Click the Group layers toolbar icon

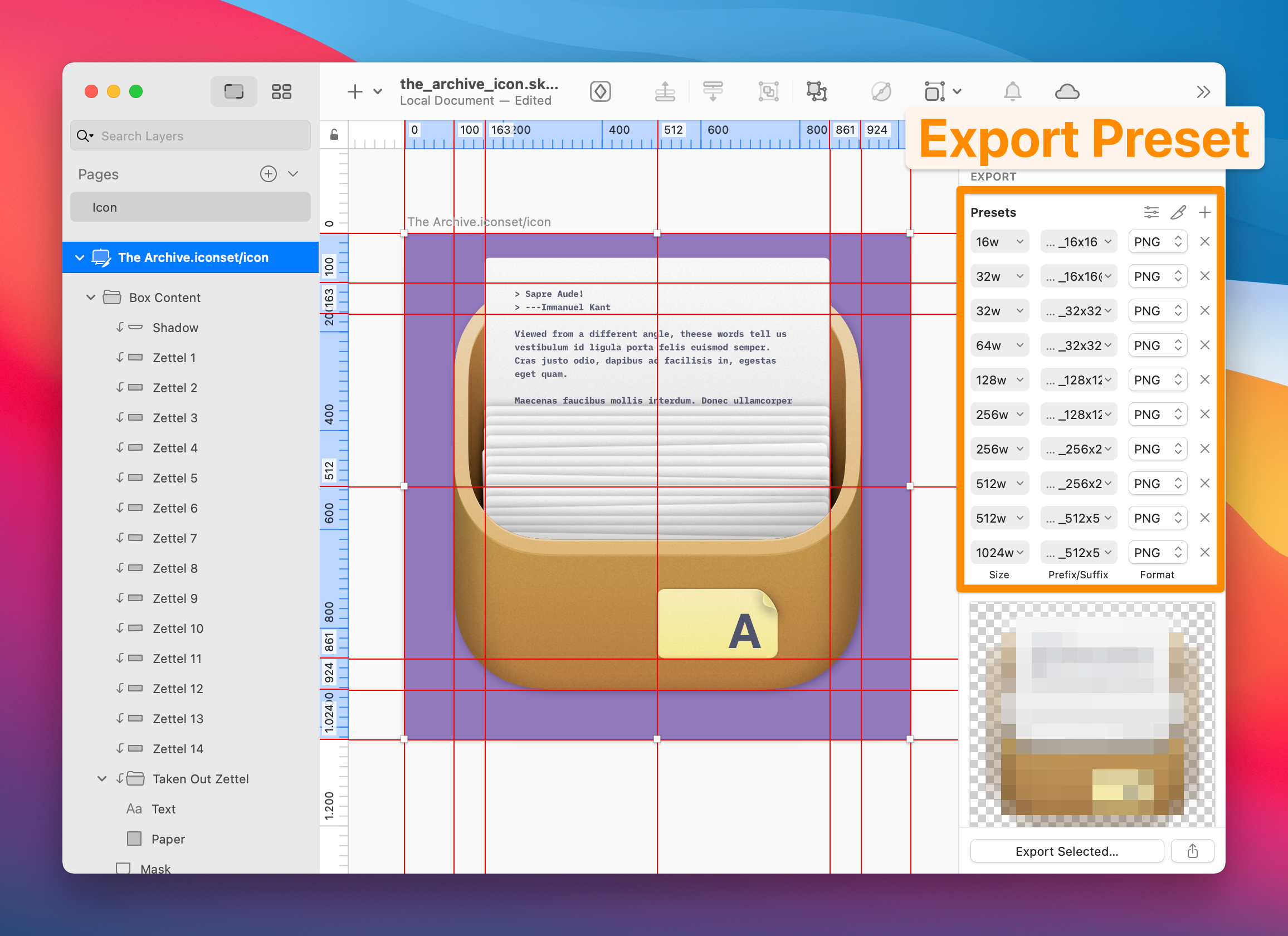(768, 91)
